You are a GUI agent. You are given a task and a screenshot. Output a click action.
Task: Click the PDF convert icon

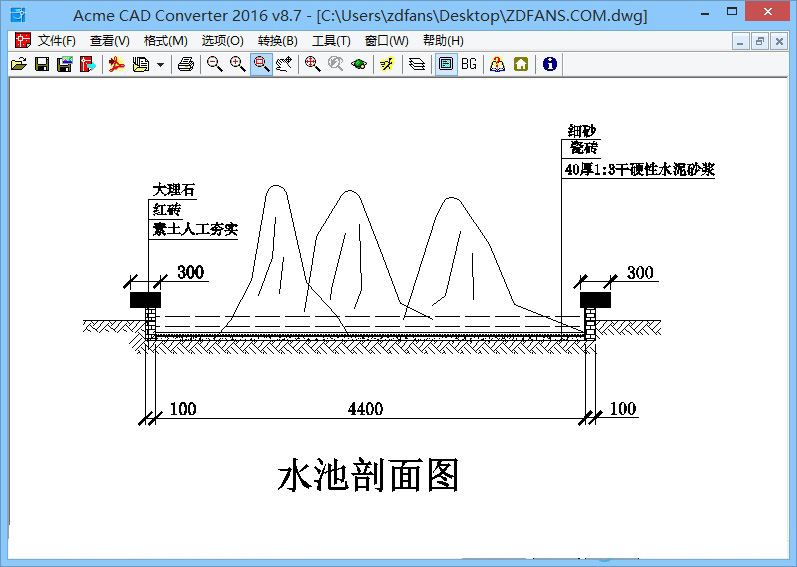(117, 64)
